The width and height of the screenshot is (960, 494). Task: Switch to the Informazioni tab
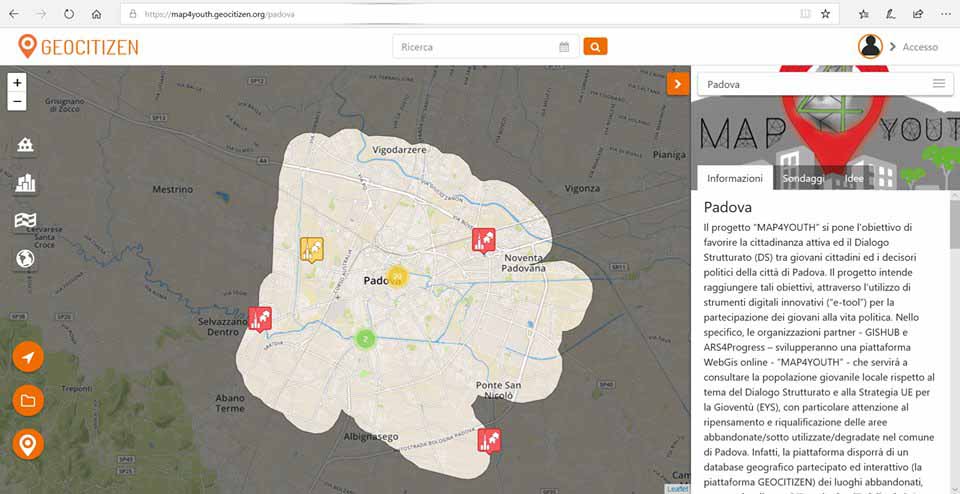click(735, 178)
